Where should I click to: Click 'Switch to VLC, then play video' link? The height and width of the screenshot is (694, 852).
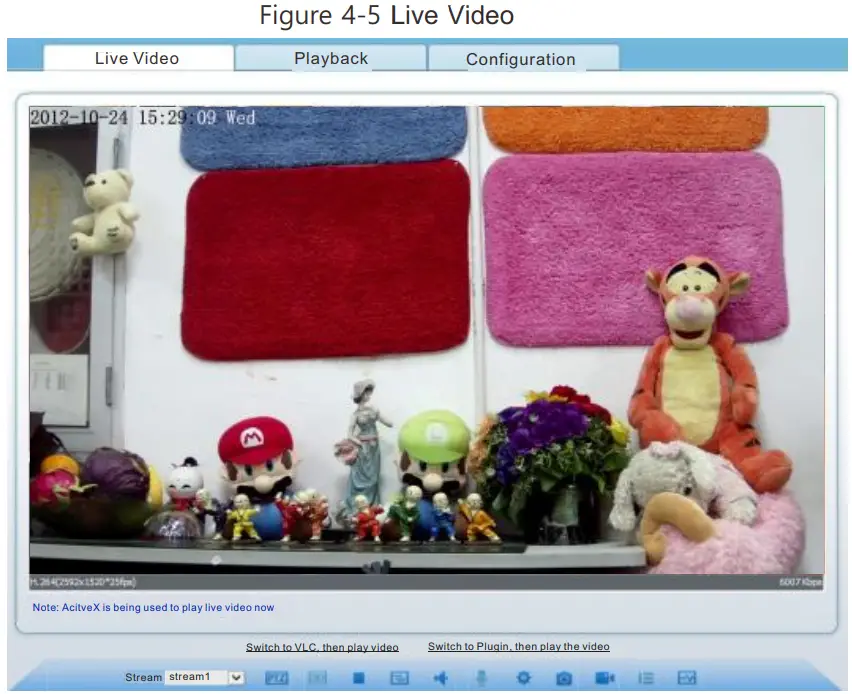tap(322, 647)
